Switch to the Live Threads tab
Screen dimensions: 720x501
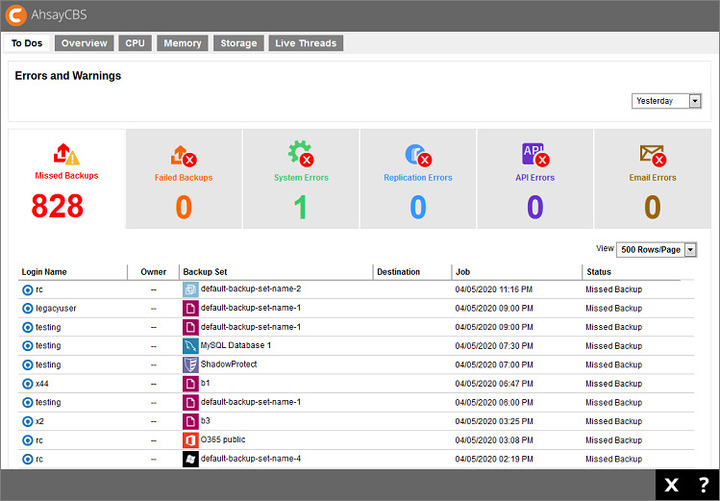pyautogui.click(x=307, y=43)
